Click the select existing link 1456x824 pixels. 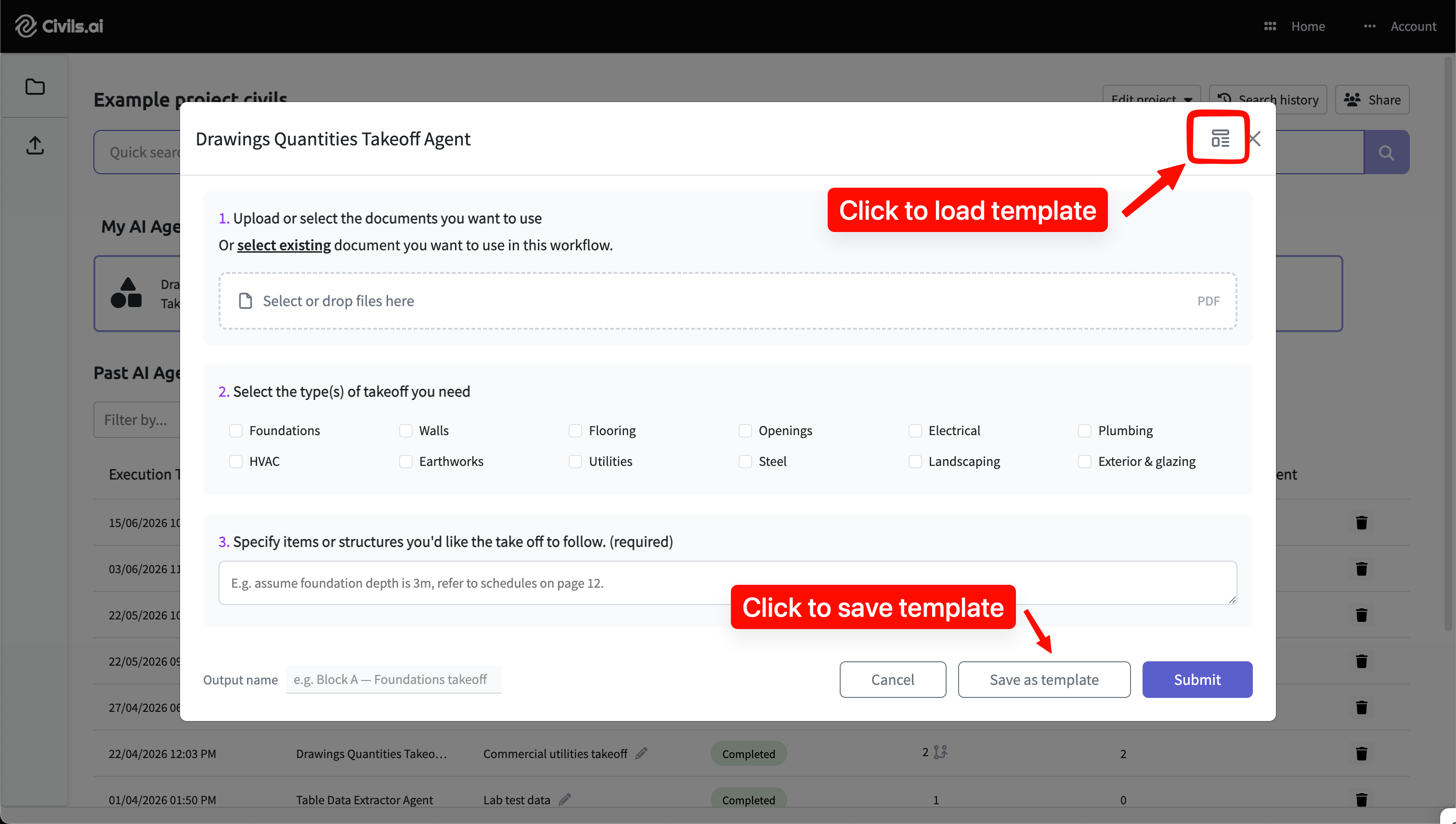(x=284, y=245)
